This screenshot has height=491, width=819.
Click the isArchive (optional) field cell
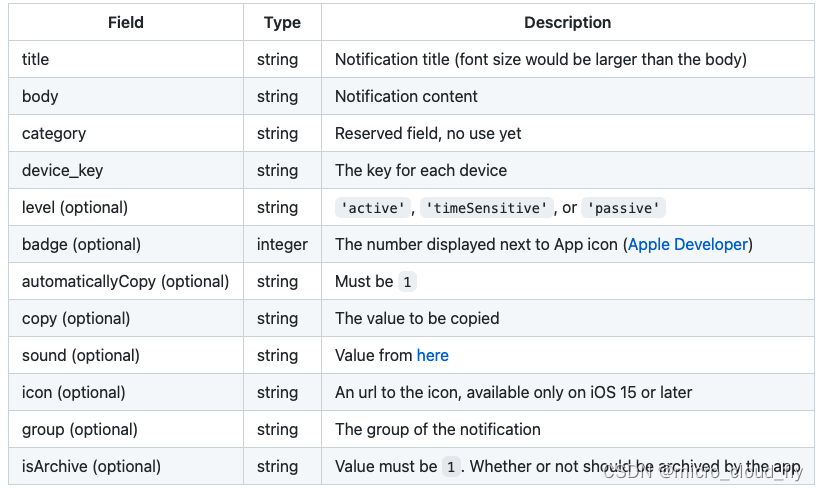click(x=91, y=466)
